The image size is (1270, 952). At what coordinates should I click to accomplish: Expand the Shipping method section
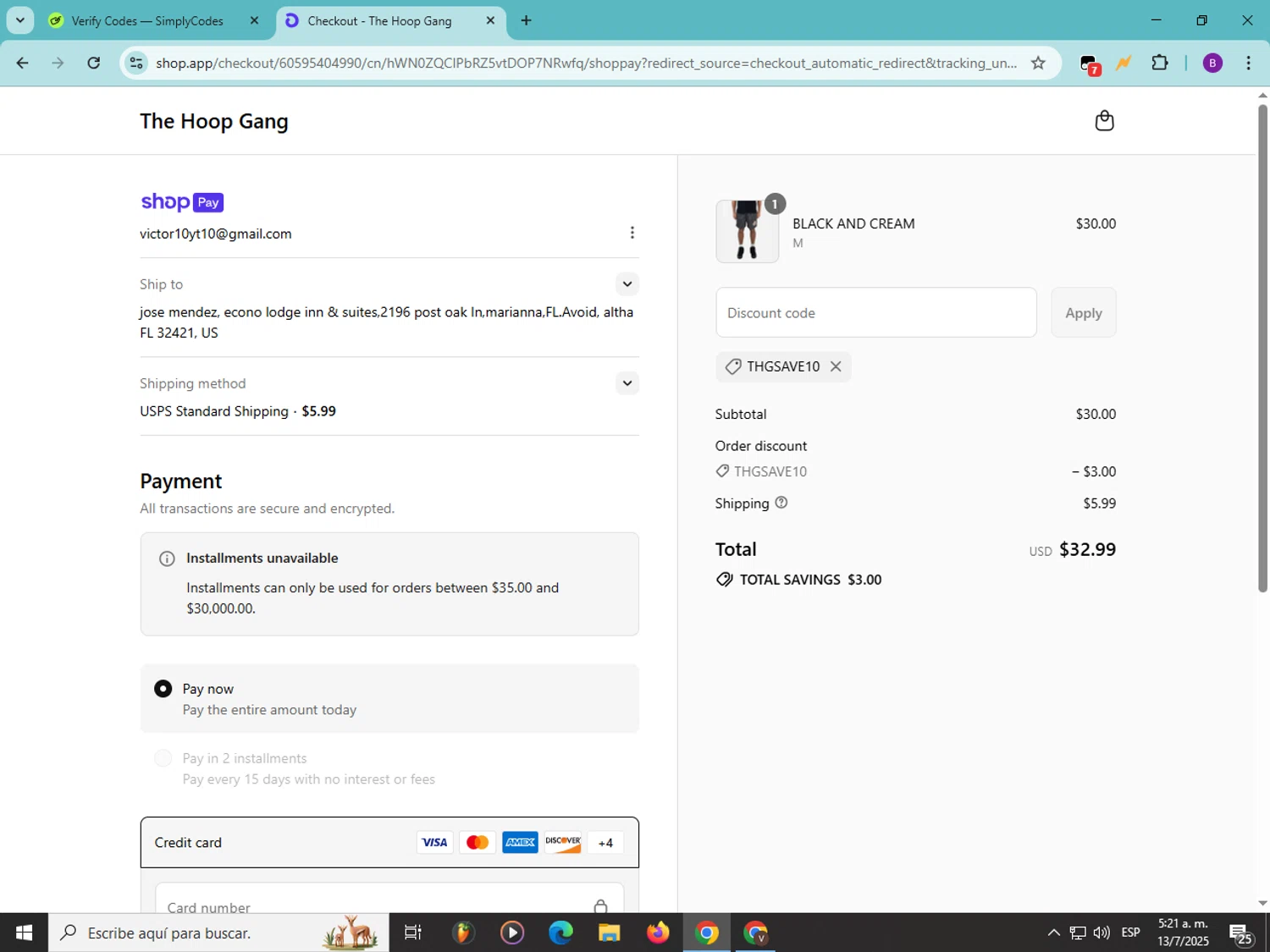[x=627, y=383]
